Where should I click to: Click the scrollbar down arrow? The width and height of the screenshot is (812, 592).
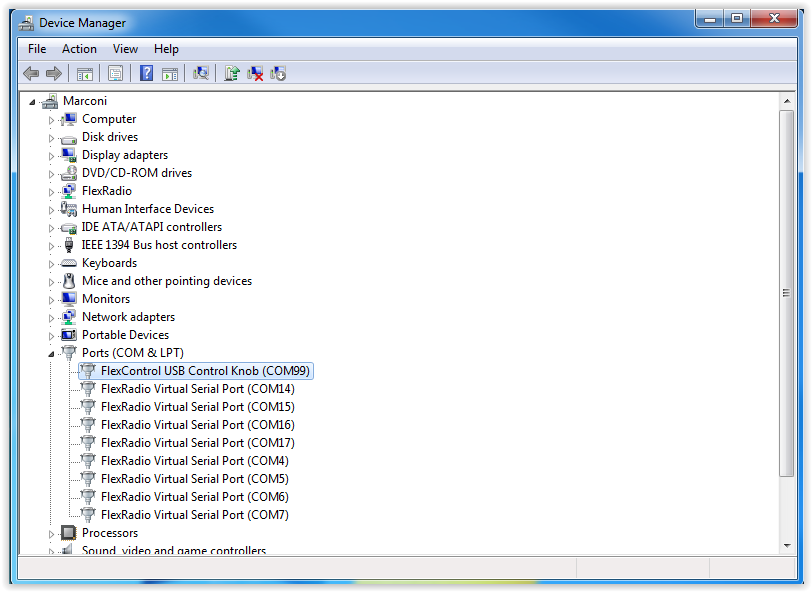787,545
